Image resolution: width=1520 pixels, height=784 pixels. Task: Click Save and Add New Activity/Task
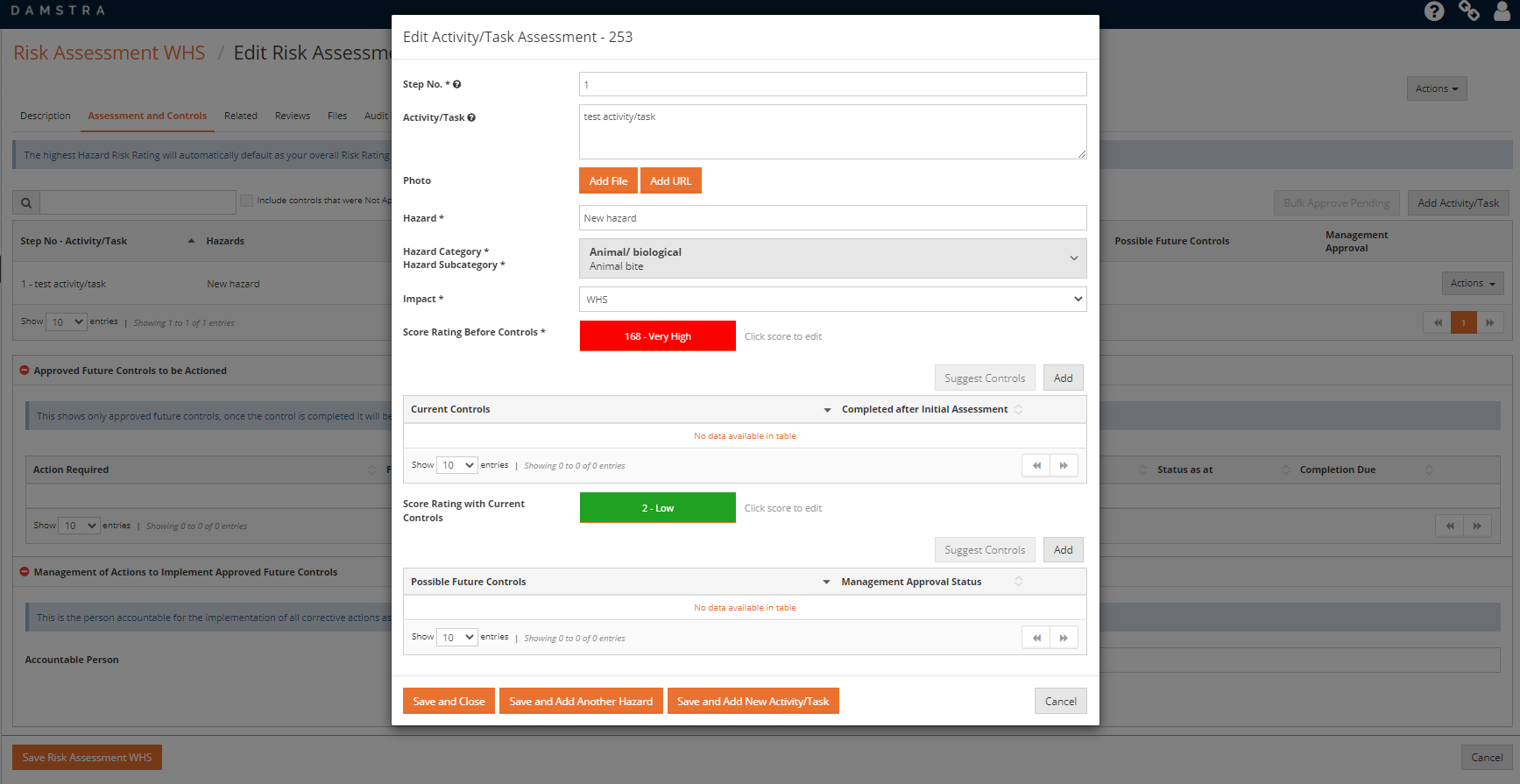pyautogui.click(x=753, y=701)
